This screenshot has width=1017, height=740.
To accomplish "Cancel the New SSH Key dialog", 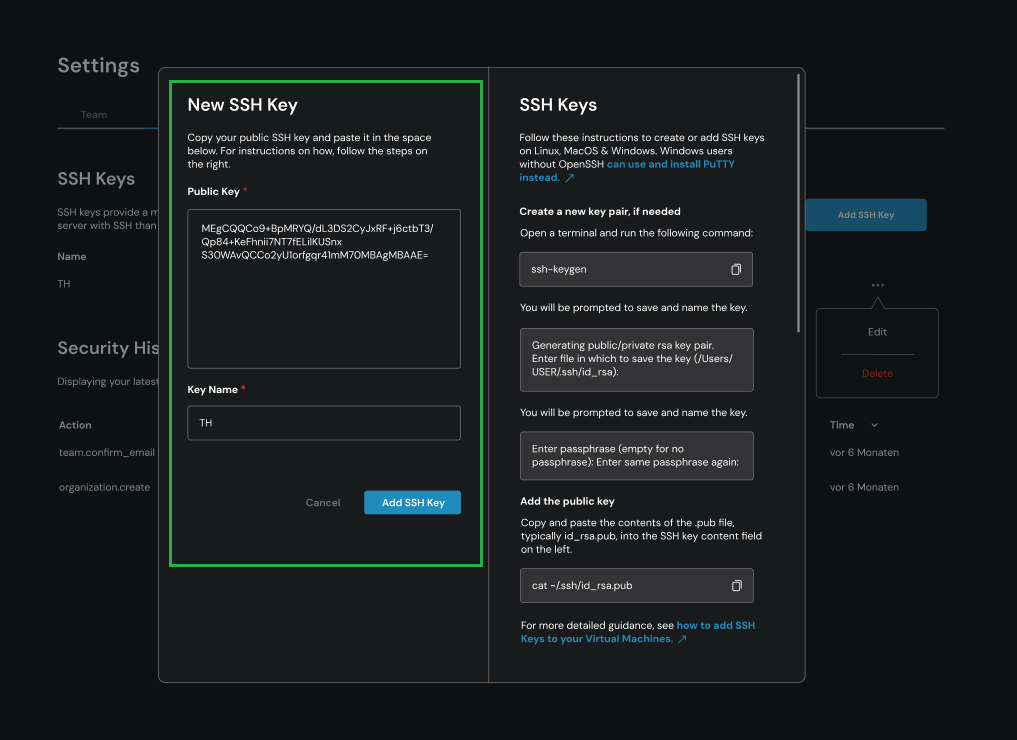I will point(322,502).
